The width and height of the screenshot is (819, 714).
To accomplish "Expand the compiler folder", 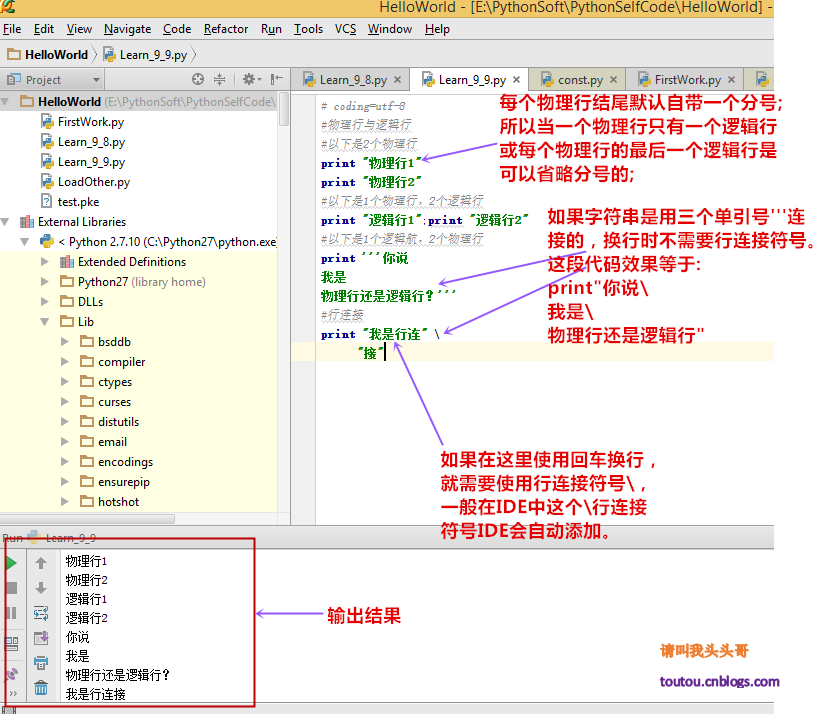I will coord(65,361).
